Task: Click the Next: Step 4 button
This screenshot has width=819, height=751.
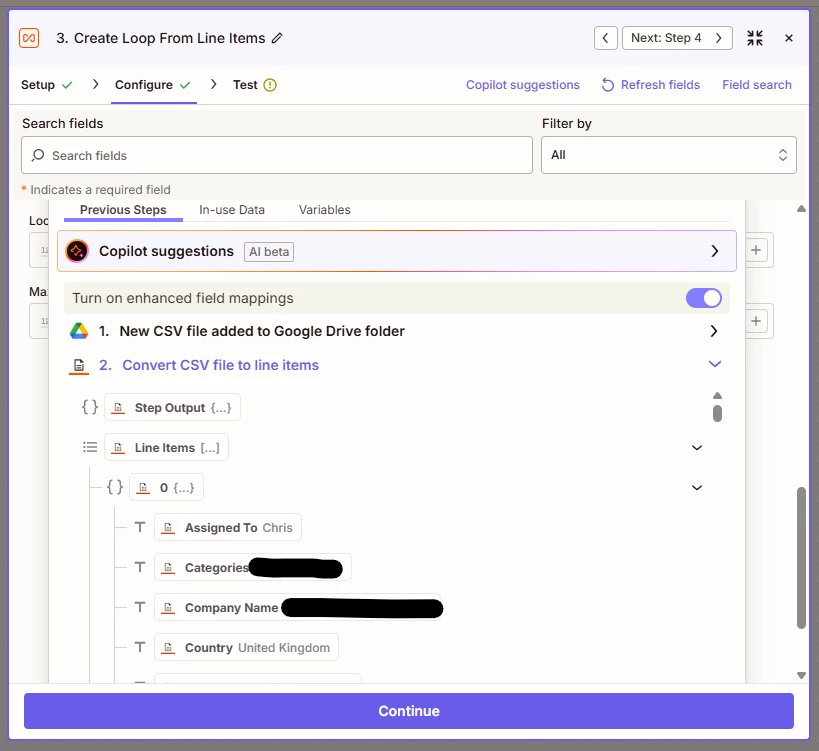Action: [677, 38]
